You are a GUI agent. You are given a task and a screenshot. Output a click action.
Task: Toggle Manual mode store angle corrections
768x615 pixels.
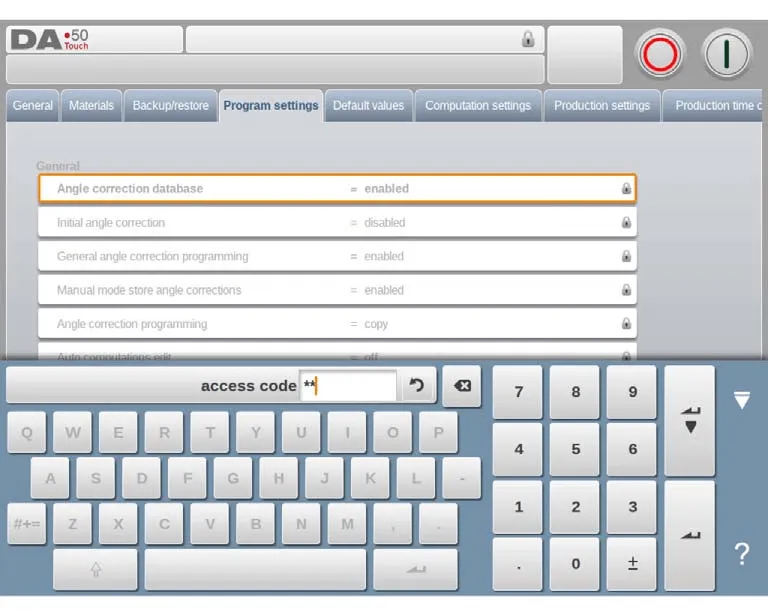point(336,291)
